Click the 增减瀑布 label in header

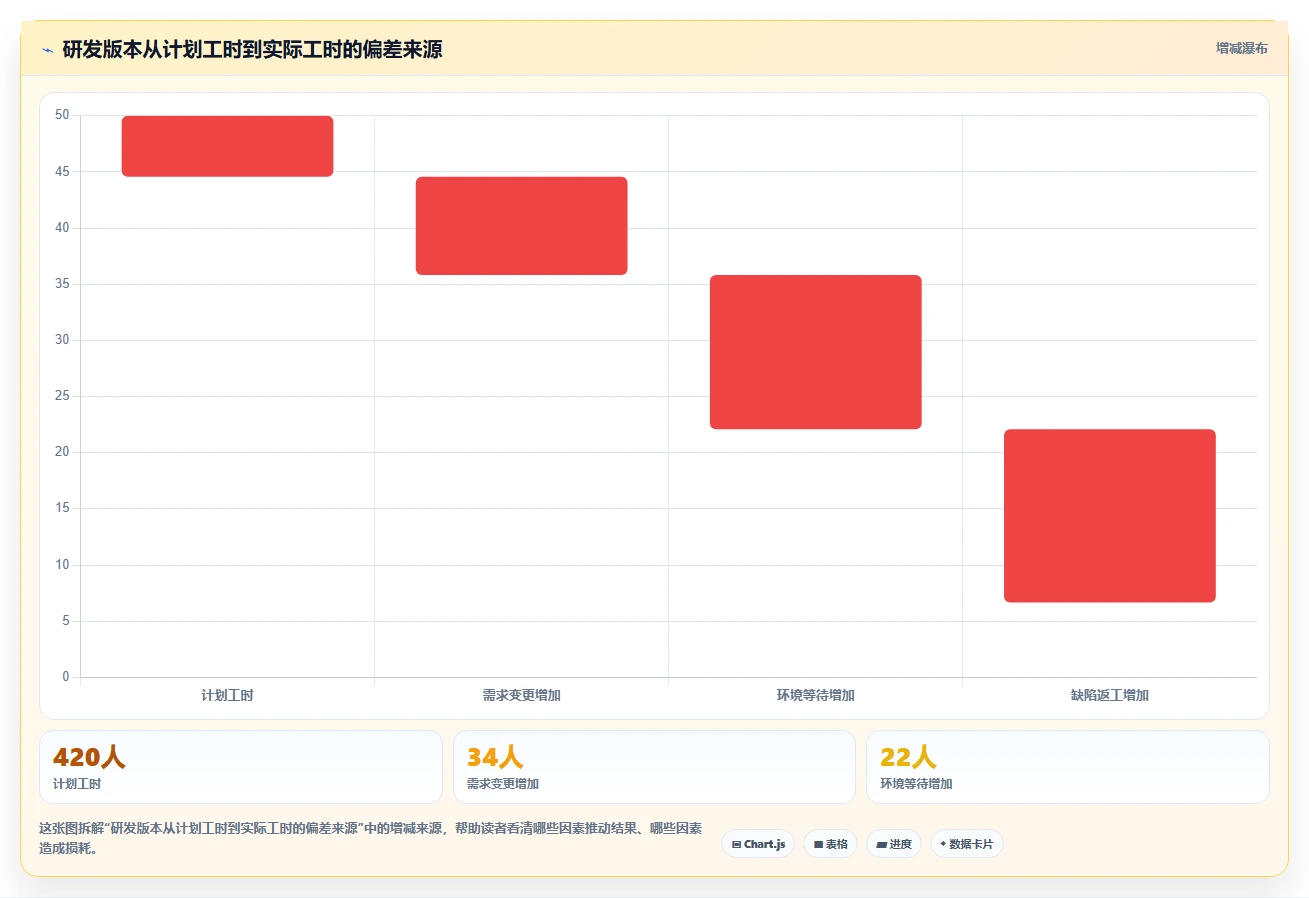point(1241,48)
